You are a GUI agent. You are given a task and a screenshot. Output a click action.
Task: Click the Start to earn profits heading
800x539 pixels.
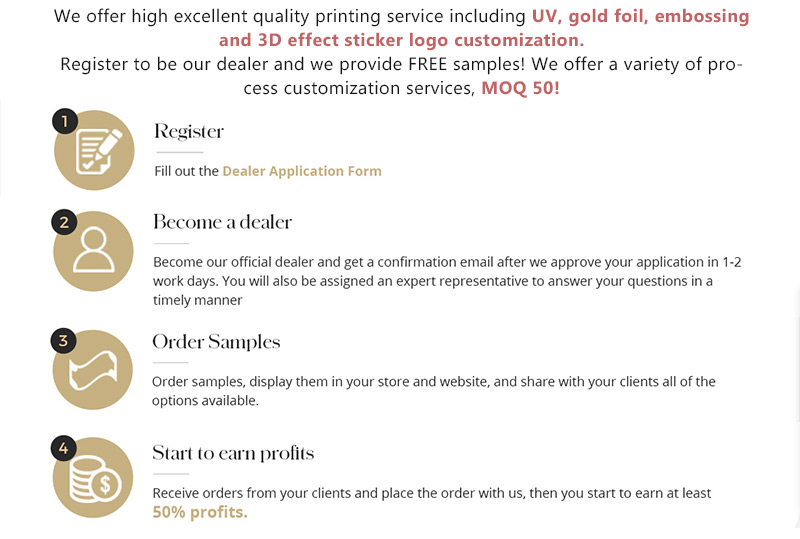(233, 453)
